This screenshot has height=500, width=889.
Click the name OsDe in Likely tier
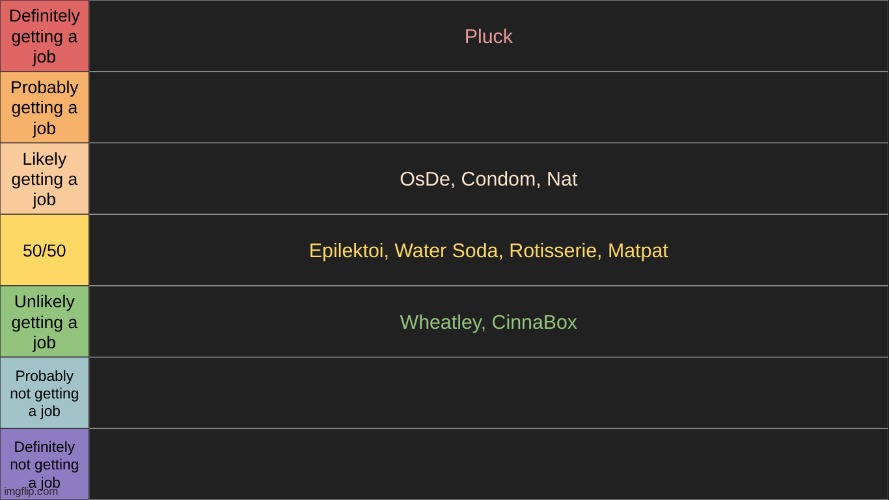[425, 179]
